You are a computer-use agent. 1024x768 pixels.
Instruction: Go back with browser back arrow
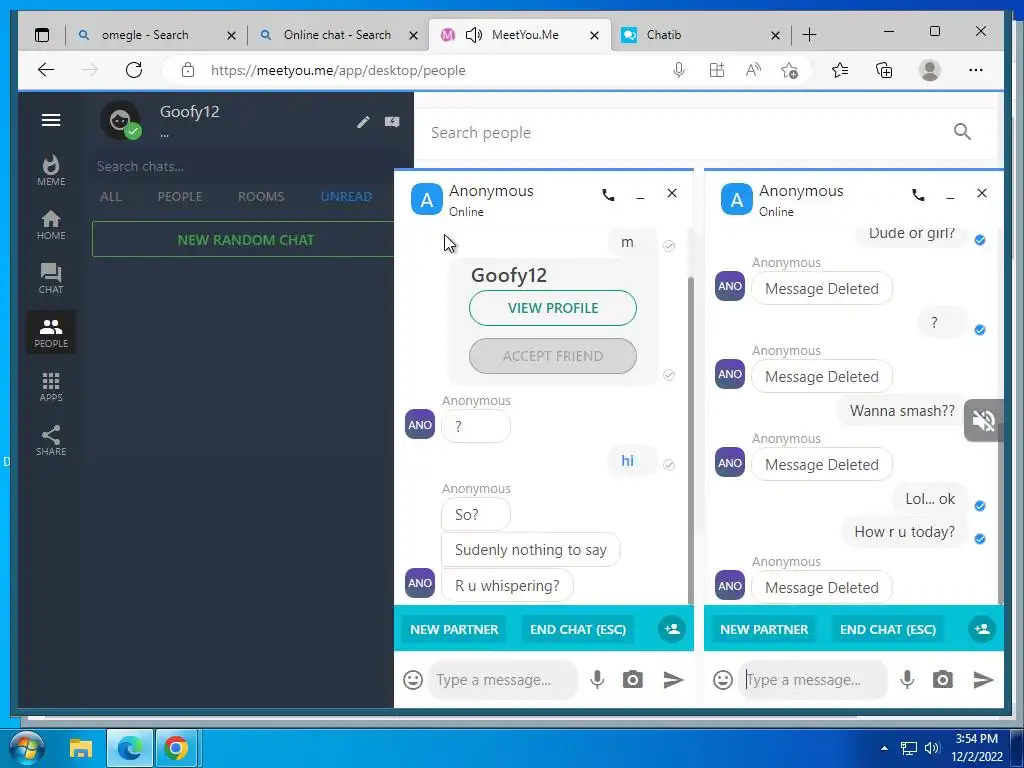(x=46, y=70)
